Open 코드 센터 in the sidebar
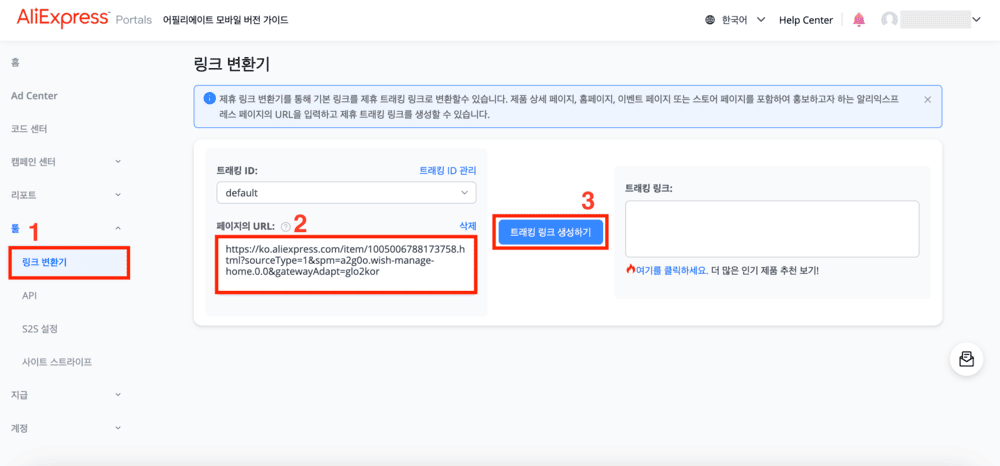This screenshot has width=1000, height=466. (x=29, y=129)
